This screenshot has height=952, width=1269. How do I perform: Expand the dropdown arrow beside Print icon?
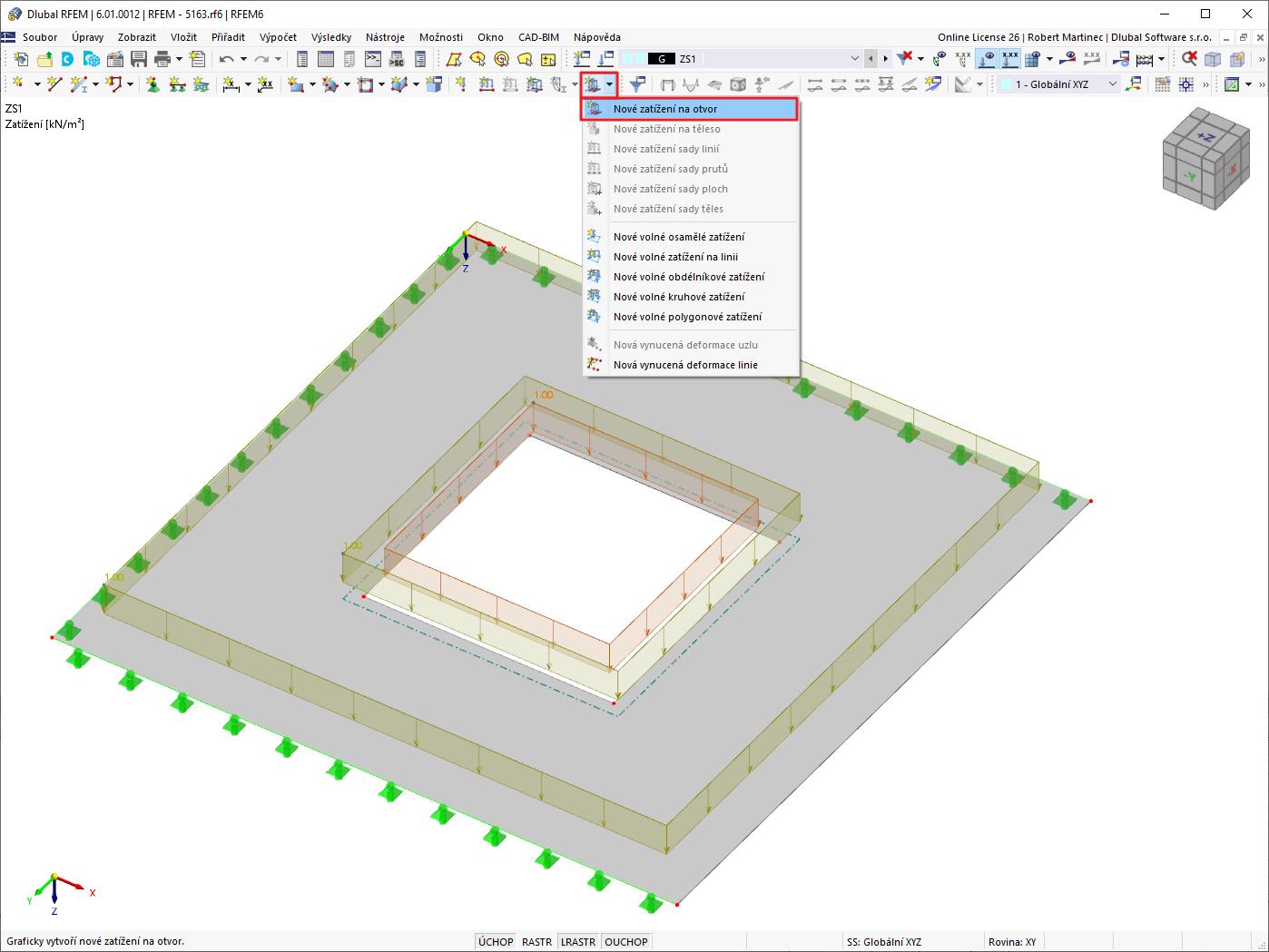pos(179,59)
